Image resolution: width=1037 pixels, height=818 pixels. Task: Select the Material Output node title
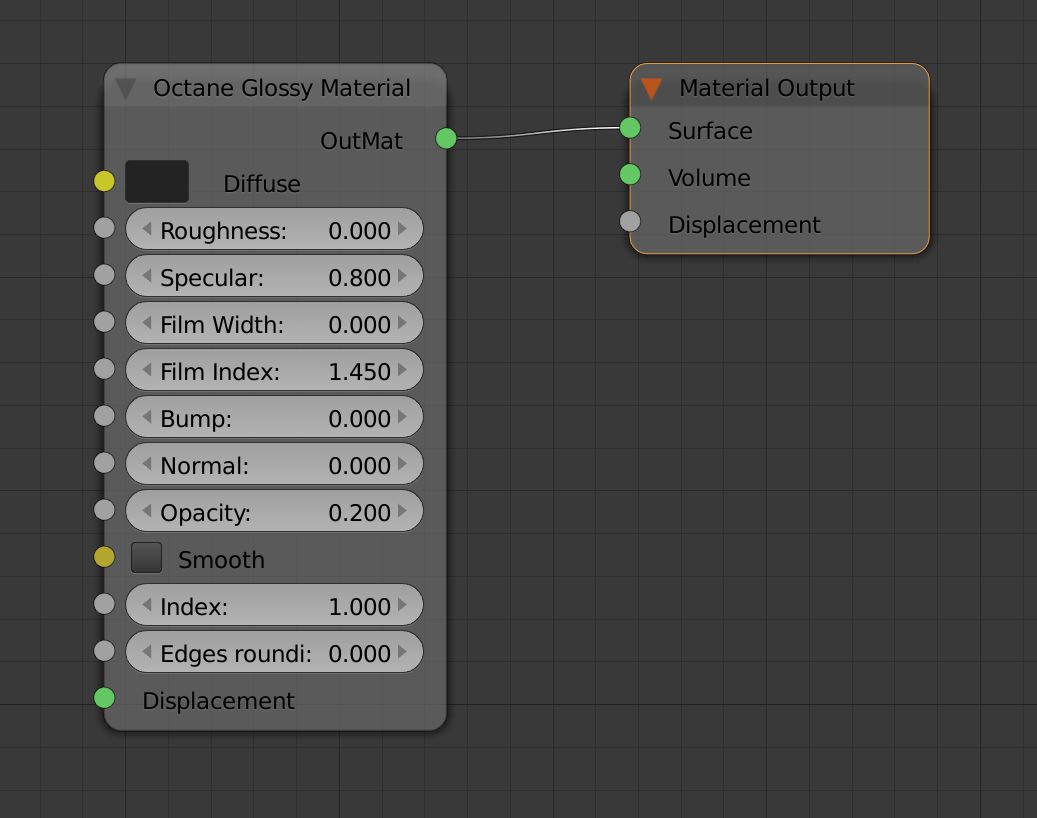tap(767, 88)
